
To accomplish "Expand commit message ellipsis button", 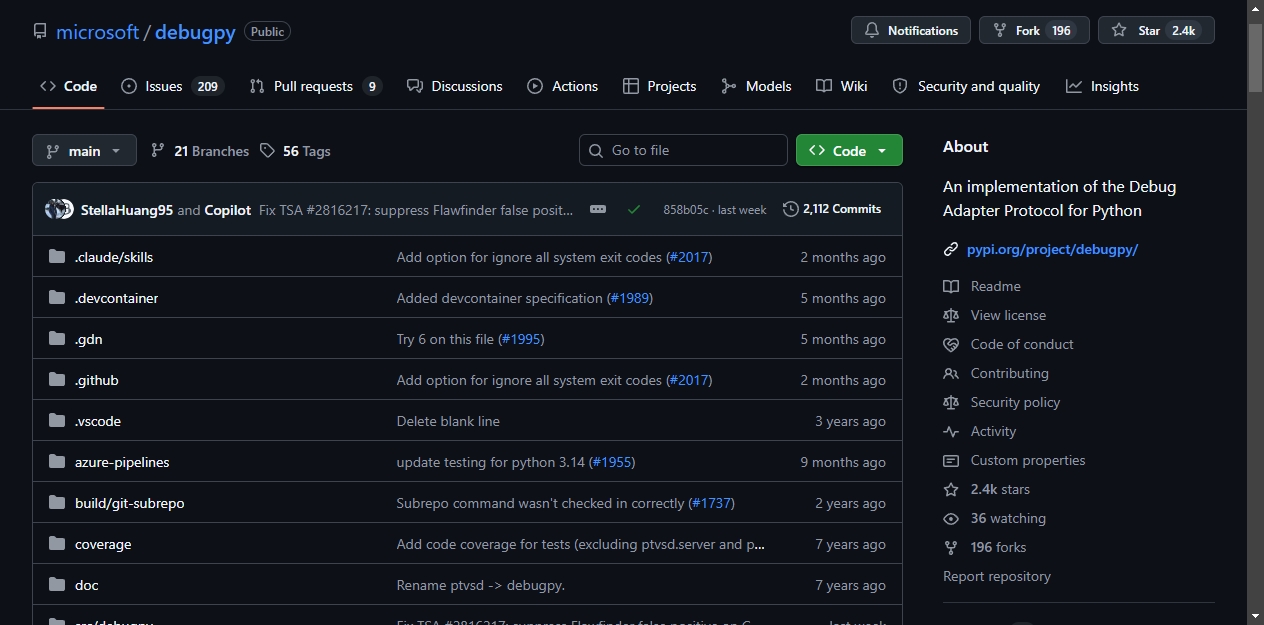I will click(598, 209).
